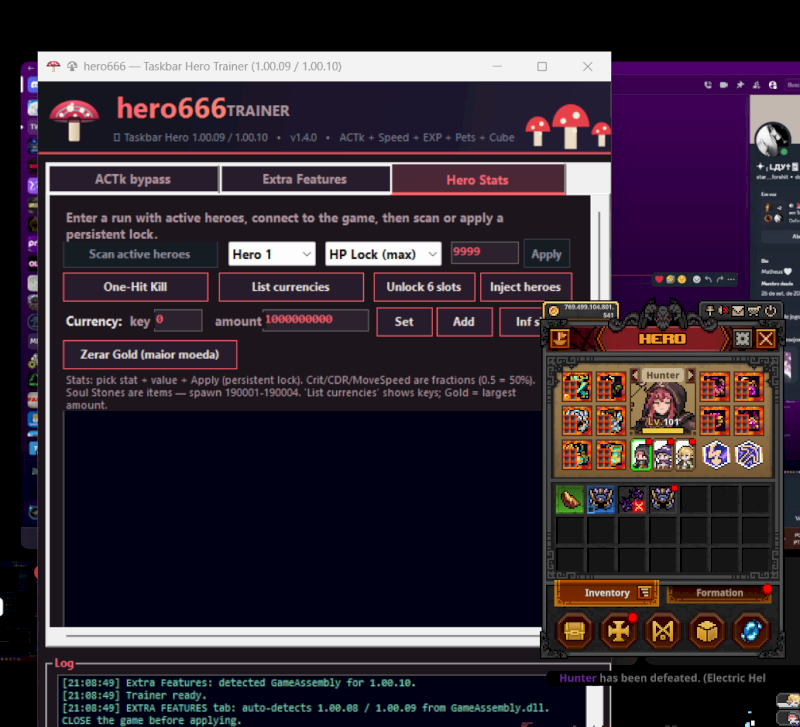Select the Hero Stats tab
The width and height of the screenshot is (800, 727).
click(478, 180)
